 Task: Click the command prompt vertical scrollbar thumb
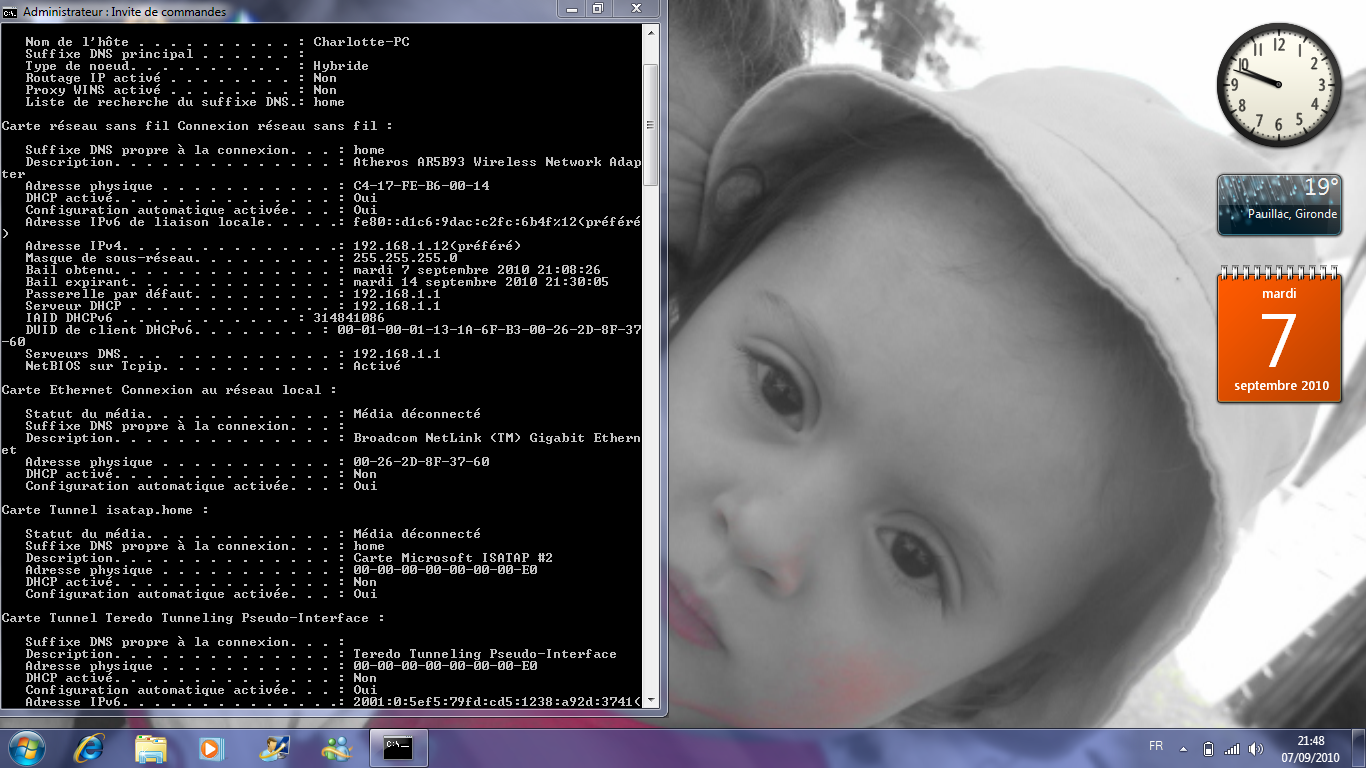pos(650,125)
